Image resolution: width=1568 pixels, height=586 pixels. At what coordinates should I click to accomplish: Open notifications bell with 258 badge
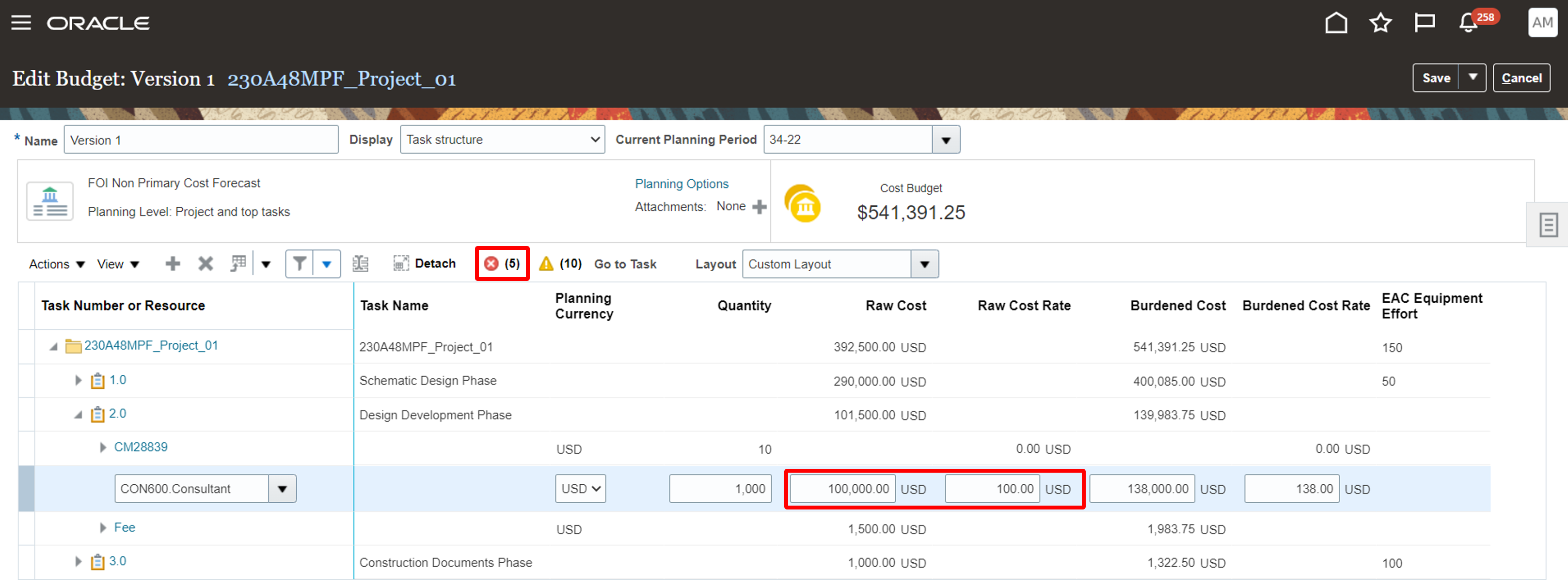point(1468,23)
